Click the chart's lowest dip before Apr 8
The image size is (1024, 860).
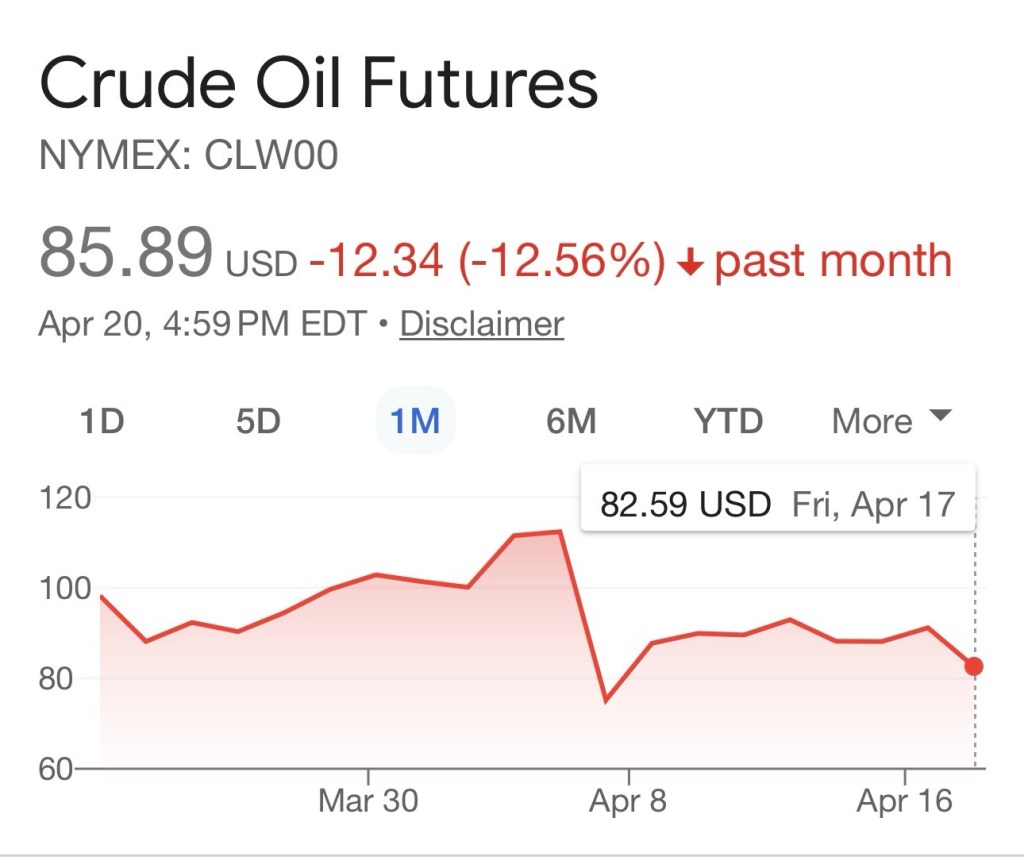(605, 700)
